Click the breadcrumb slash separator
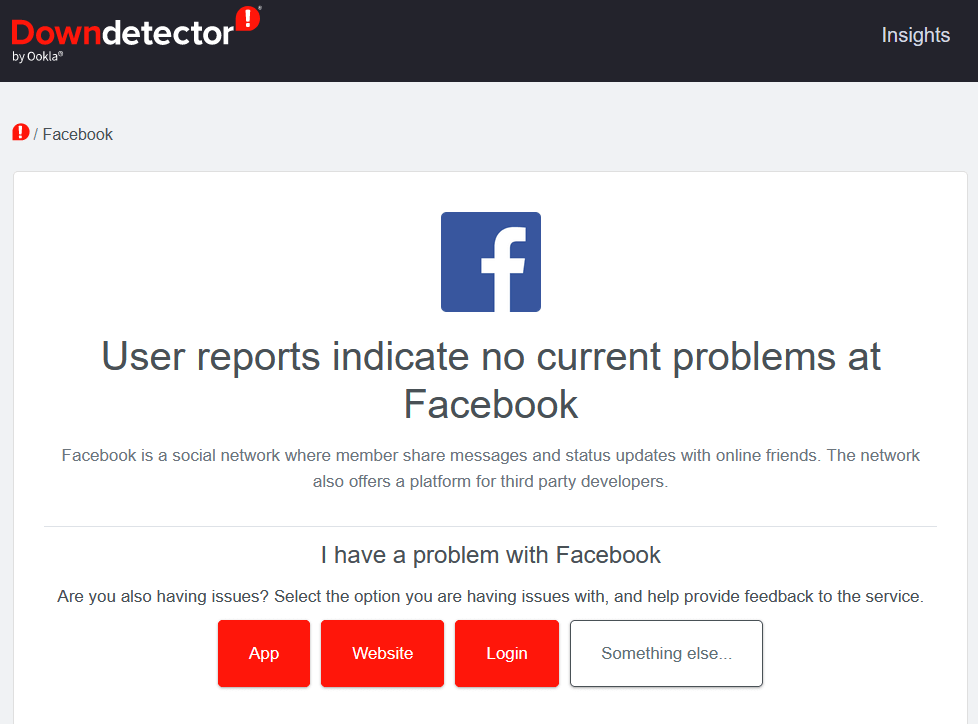Viewport: 978px width, 724px height. tap(36, 134)
